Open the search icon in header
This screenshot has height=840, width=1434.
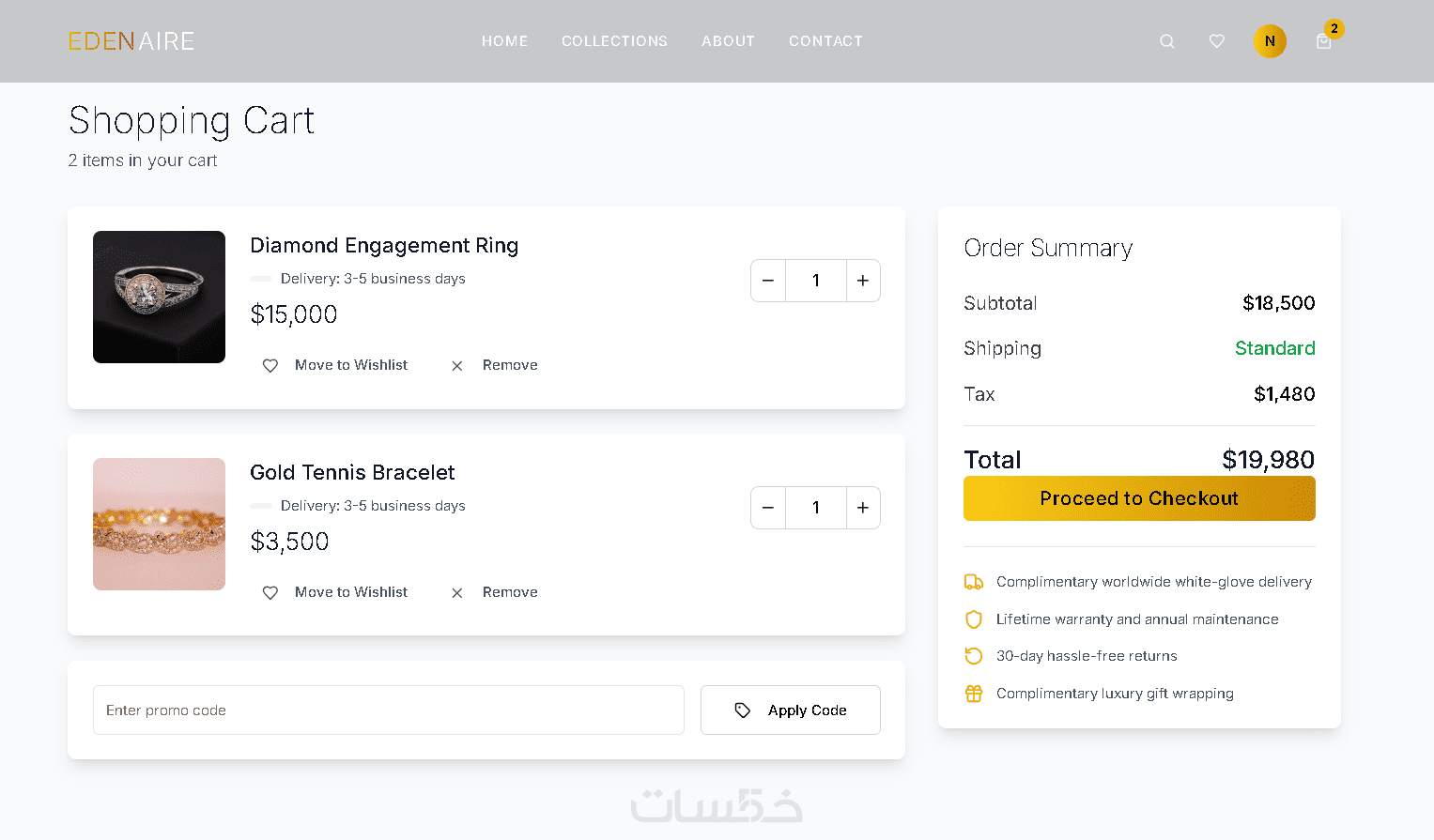click(x=1167, y=41)
